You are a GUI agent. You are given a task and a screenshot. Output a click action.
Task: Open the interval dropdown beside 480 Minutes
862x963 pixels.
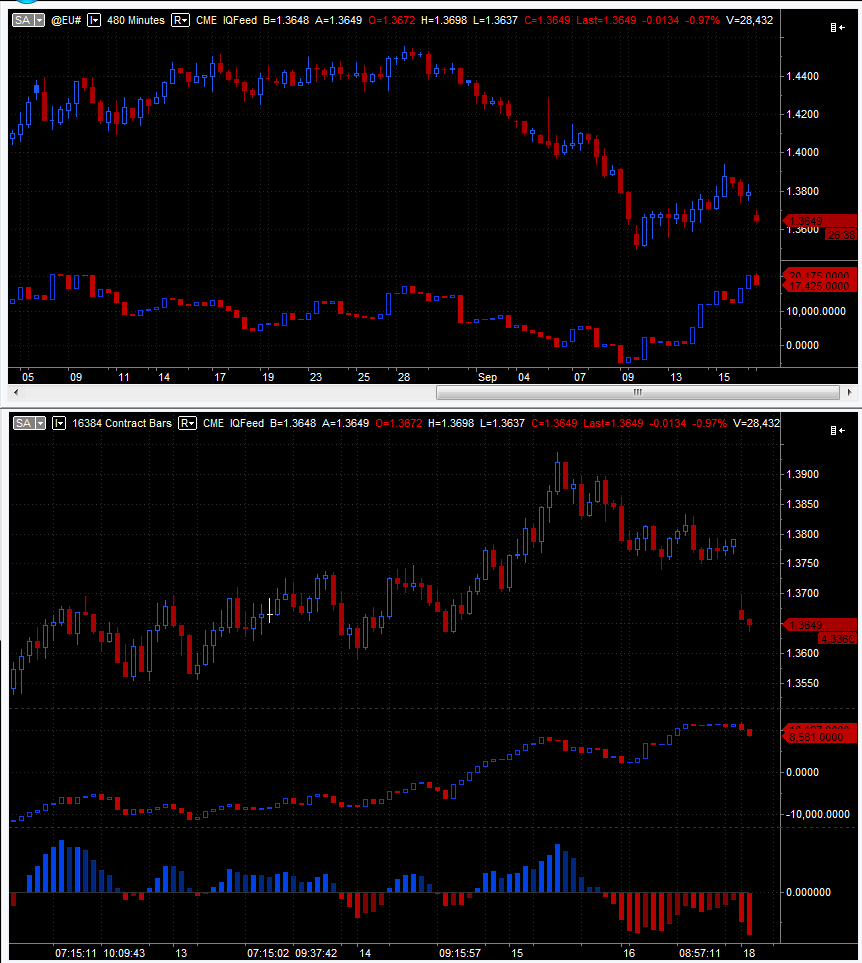[x=93, y=20]
